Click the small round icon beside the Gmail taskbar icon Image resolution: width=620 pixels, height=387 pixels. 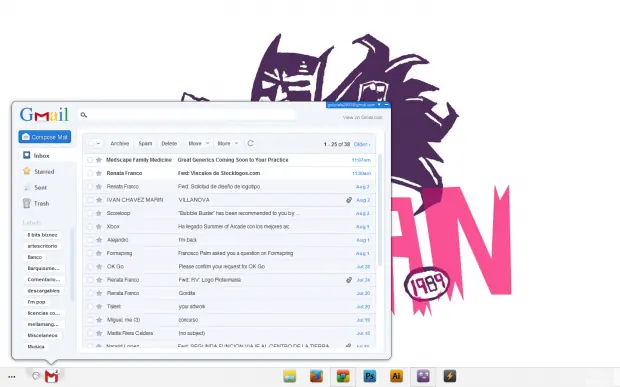[36, 376]
